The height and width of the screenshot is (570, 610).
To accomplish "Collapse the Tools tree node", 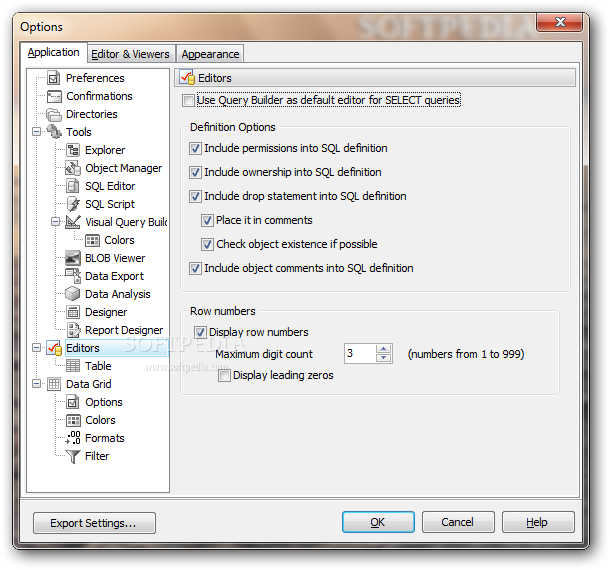I will [37, 132].
